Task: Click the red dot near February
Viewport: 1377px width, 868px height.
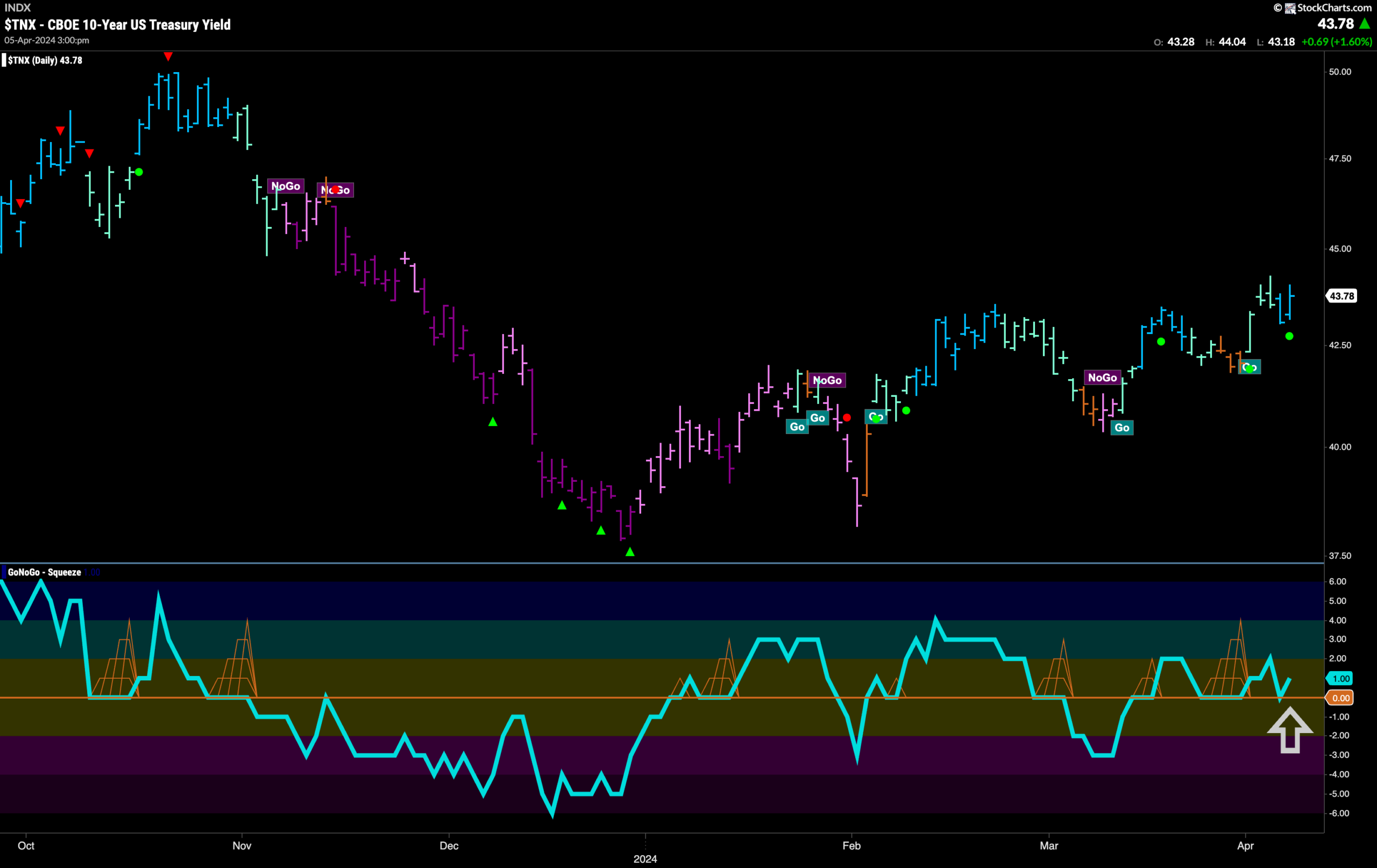Action: [847, 417]
